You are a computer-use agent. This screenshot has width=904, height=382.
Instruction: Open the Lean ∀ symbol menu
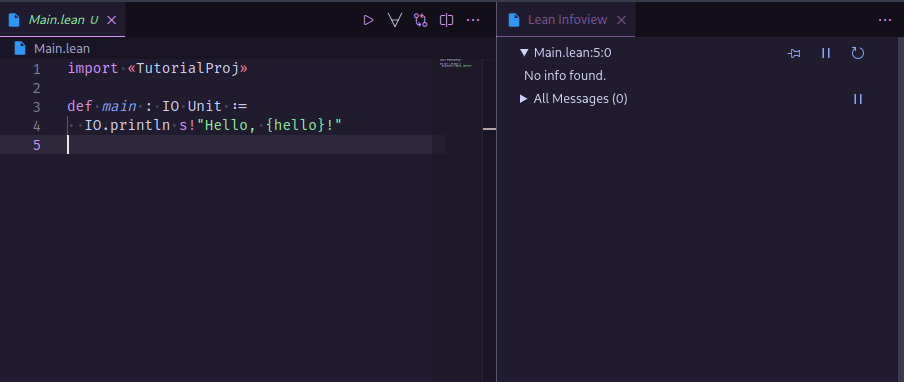395,20
